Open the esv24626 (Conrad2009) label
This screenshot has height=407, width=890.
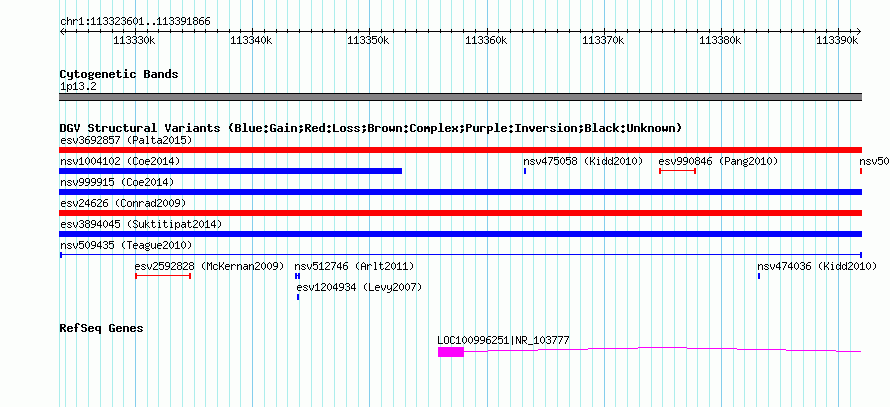click(123, 203)
